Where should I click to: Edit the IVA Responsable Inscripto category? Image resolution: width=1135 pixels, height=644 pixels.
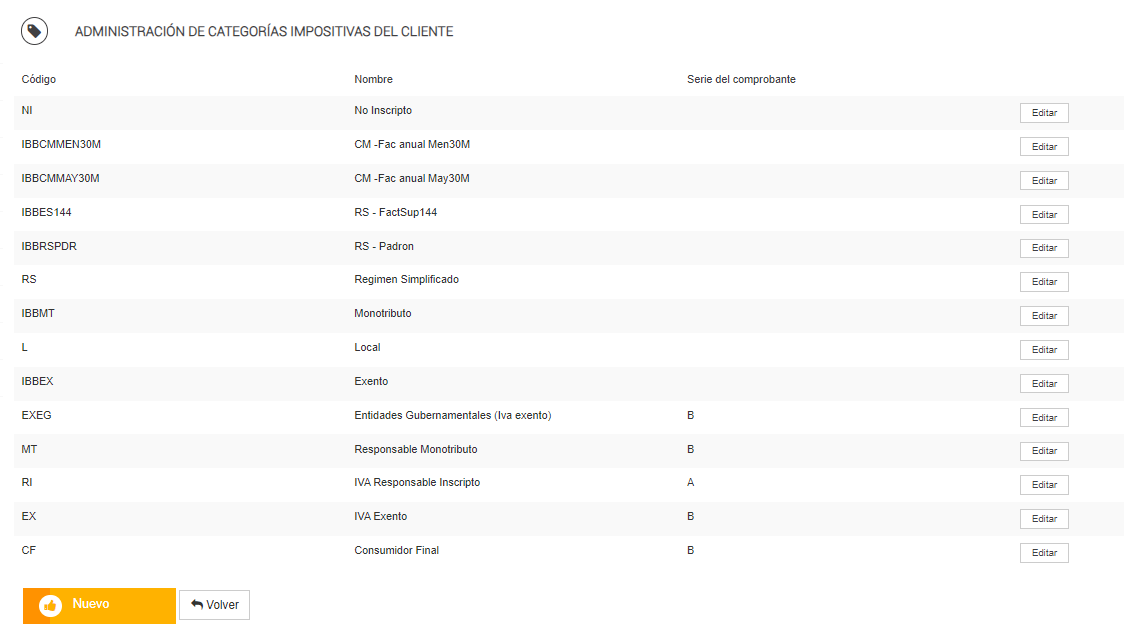[x=1044, y=485]
